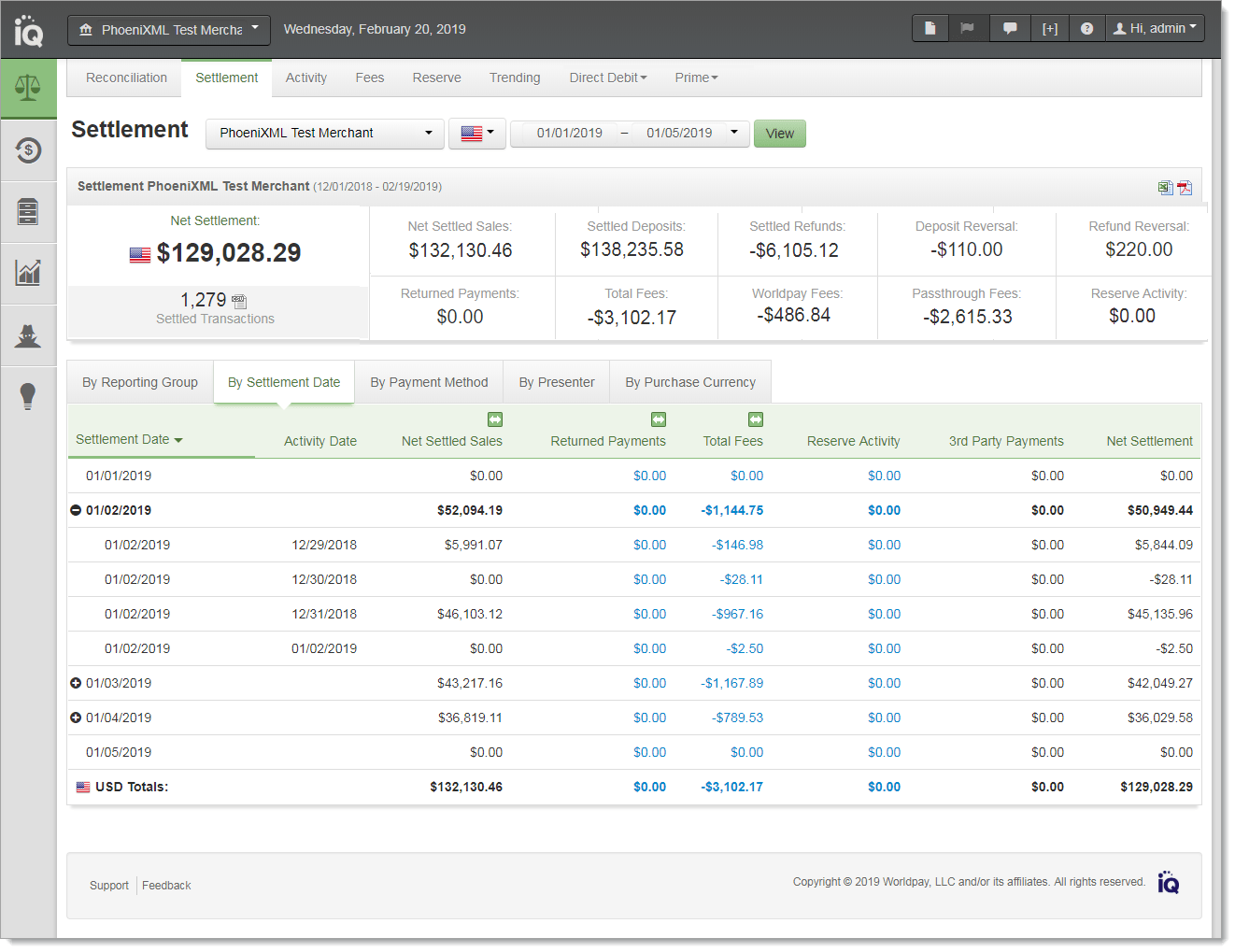
Task: Expand the 01/03/2019 settlement date row
Action: [76, 683]
